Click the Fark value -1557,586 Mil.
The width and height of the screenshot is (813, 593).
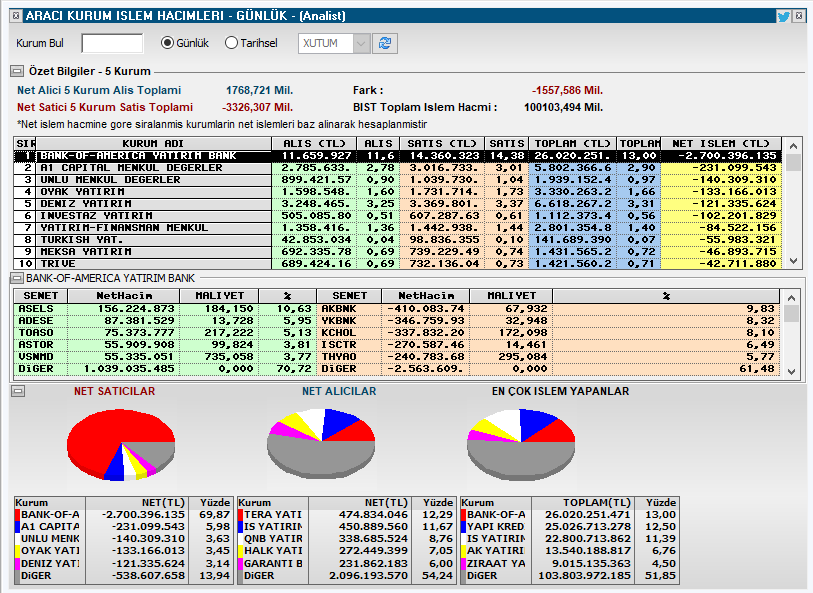567,90
